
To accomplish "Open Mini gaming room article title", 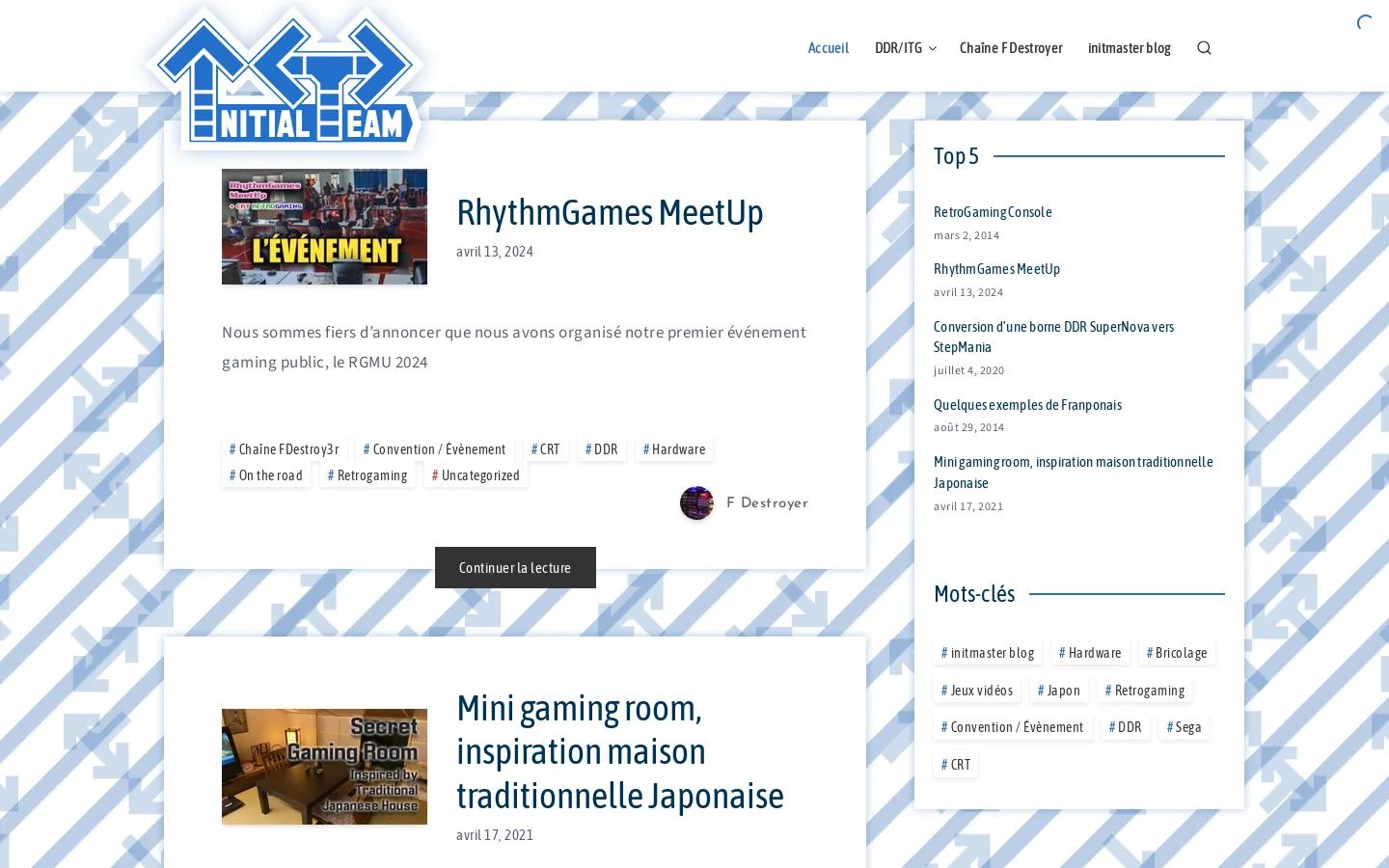I will pyautogui.click(x=620, y=752).
